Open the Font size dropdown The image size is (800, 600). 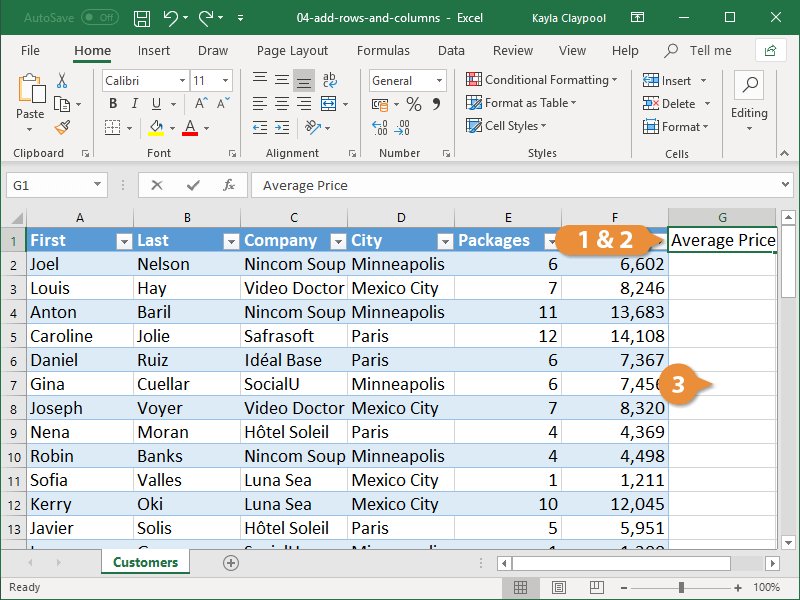coord(225,81)
